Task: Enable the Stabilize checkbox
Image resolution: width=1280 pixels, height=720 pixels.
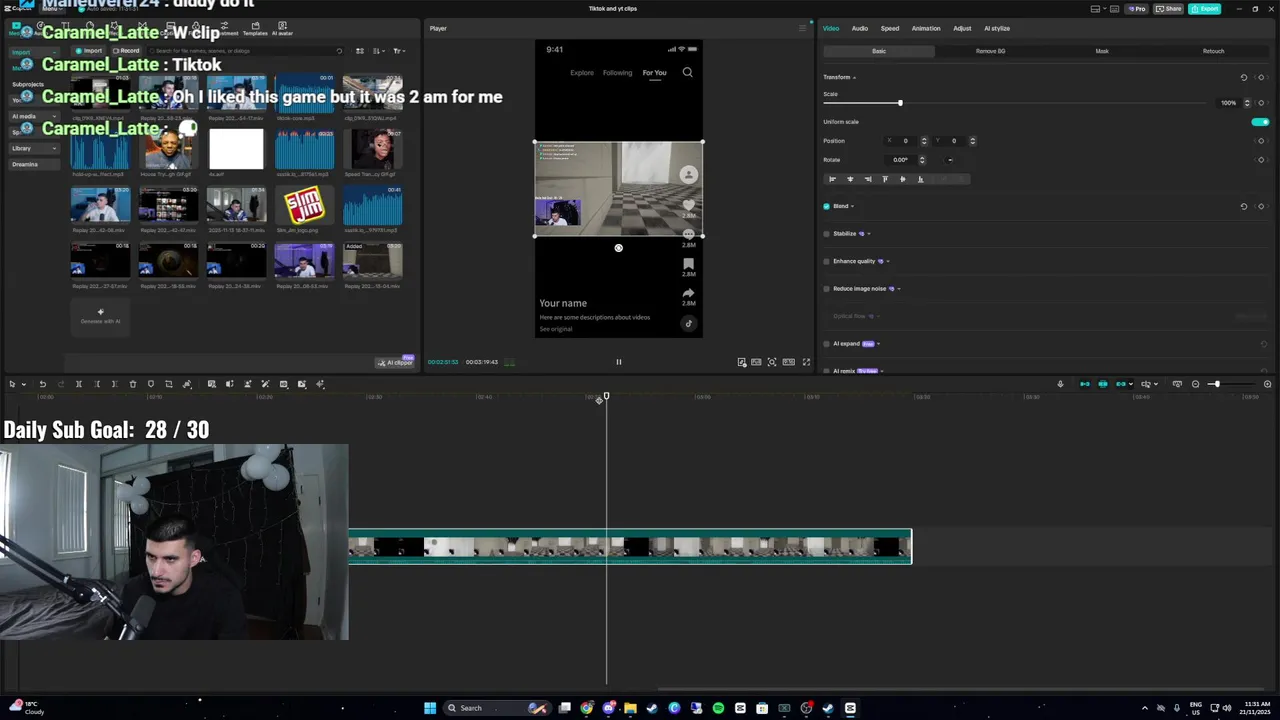Action: pyautogui.click(x=827, y=234)
